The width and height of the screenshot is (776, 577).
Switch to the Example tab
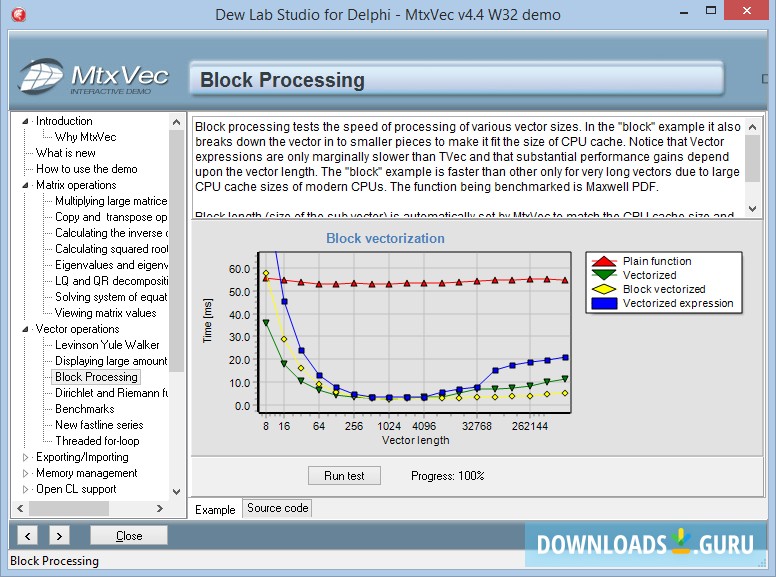215,509
